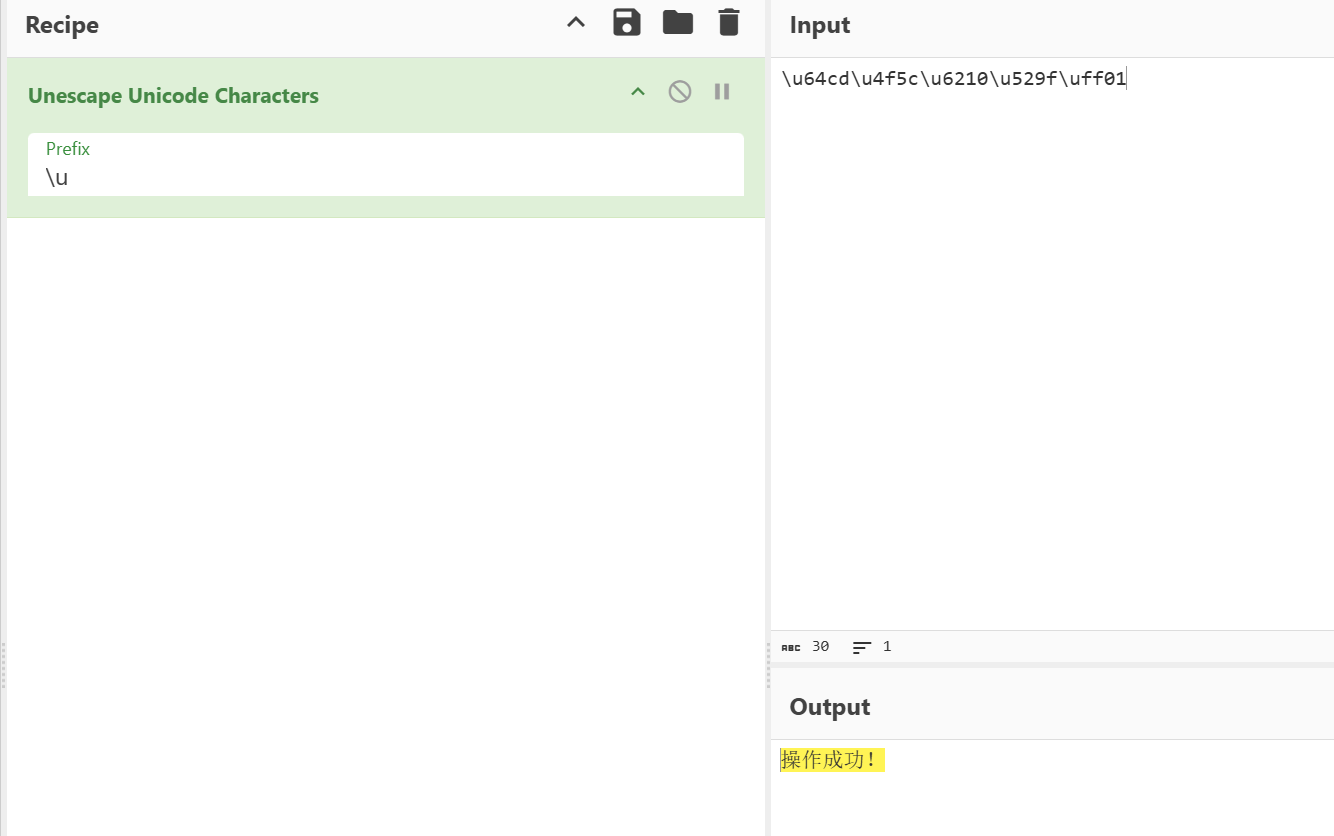The height and width of the screenshot is (836, 1334).
Task: Clear the recipe with the trash icon
Action: [x=729, y=23]
